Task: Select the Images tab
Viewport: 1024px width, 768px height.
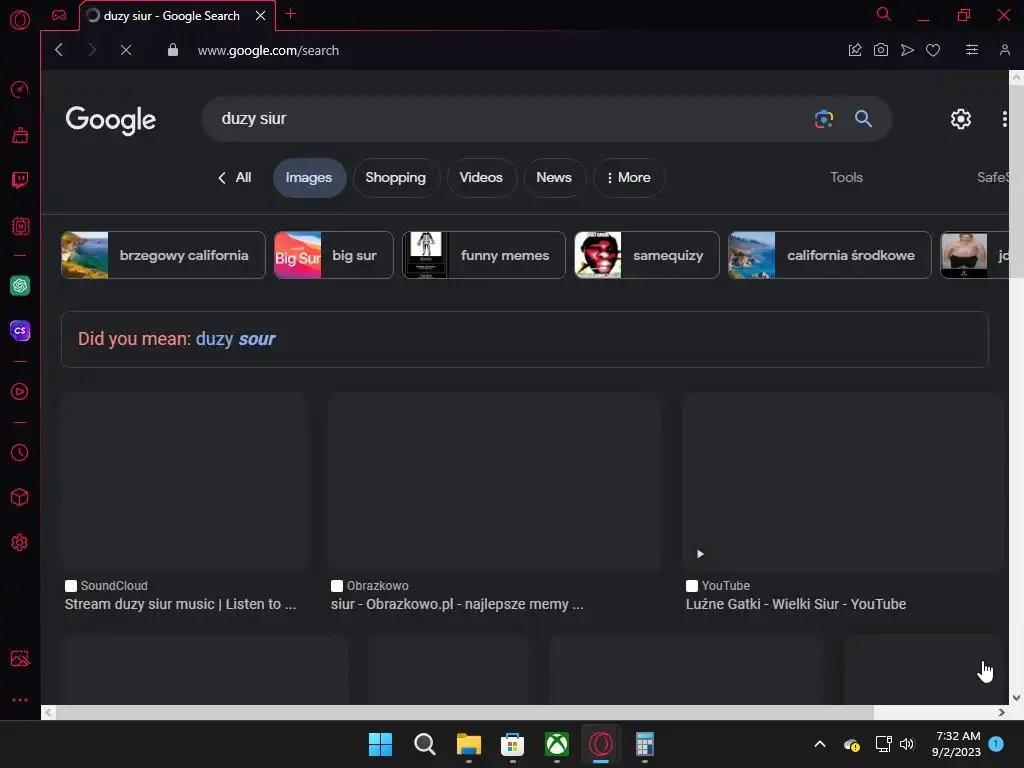Action: coord(309,178)
